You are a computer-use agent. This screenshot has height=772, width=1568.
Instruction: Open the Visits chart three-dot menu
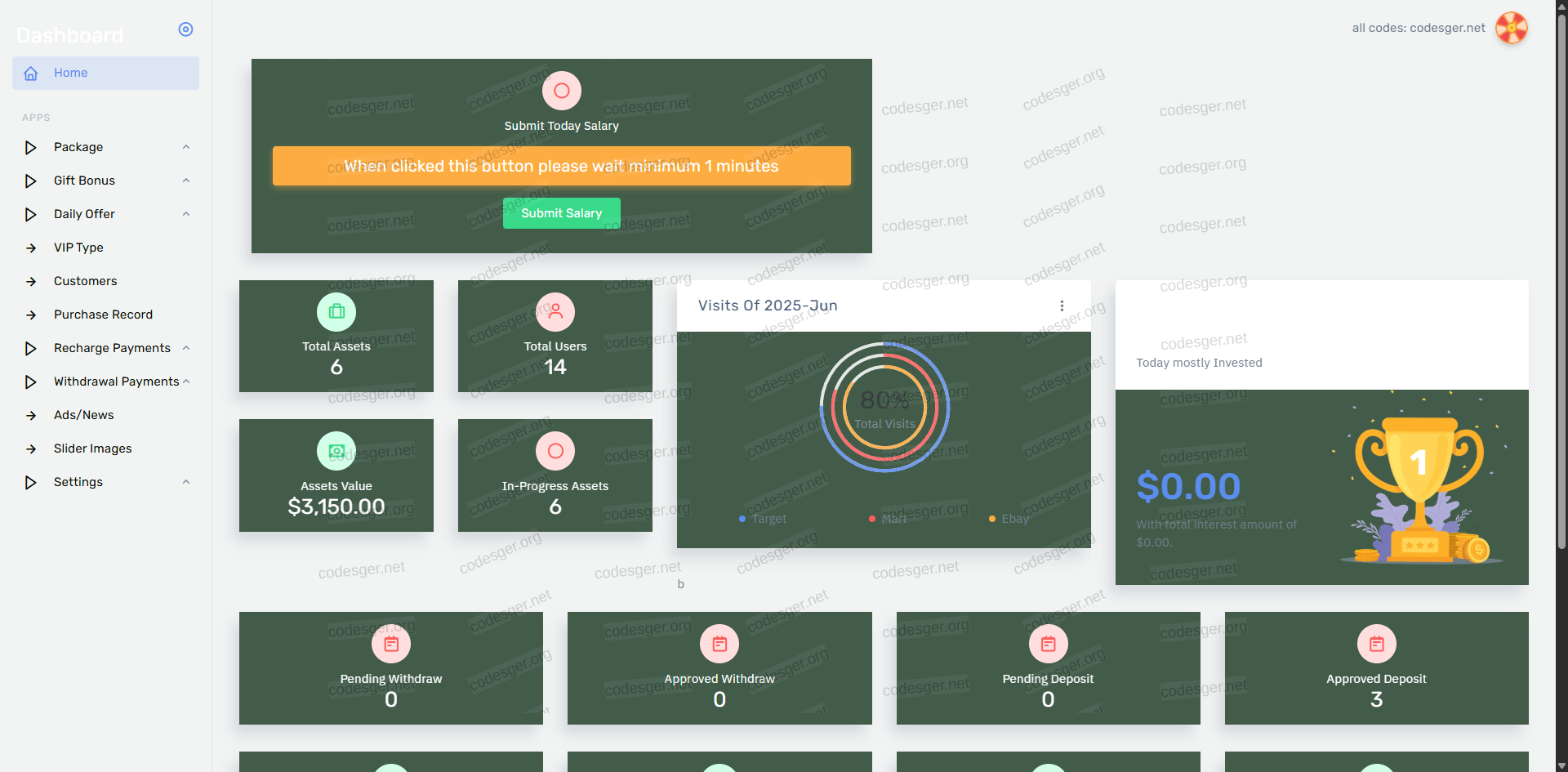(1062, 306)
